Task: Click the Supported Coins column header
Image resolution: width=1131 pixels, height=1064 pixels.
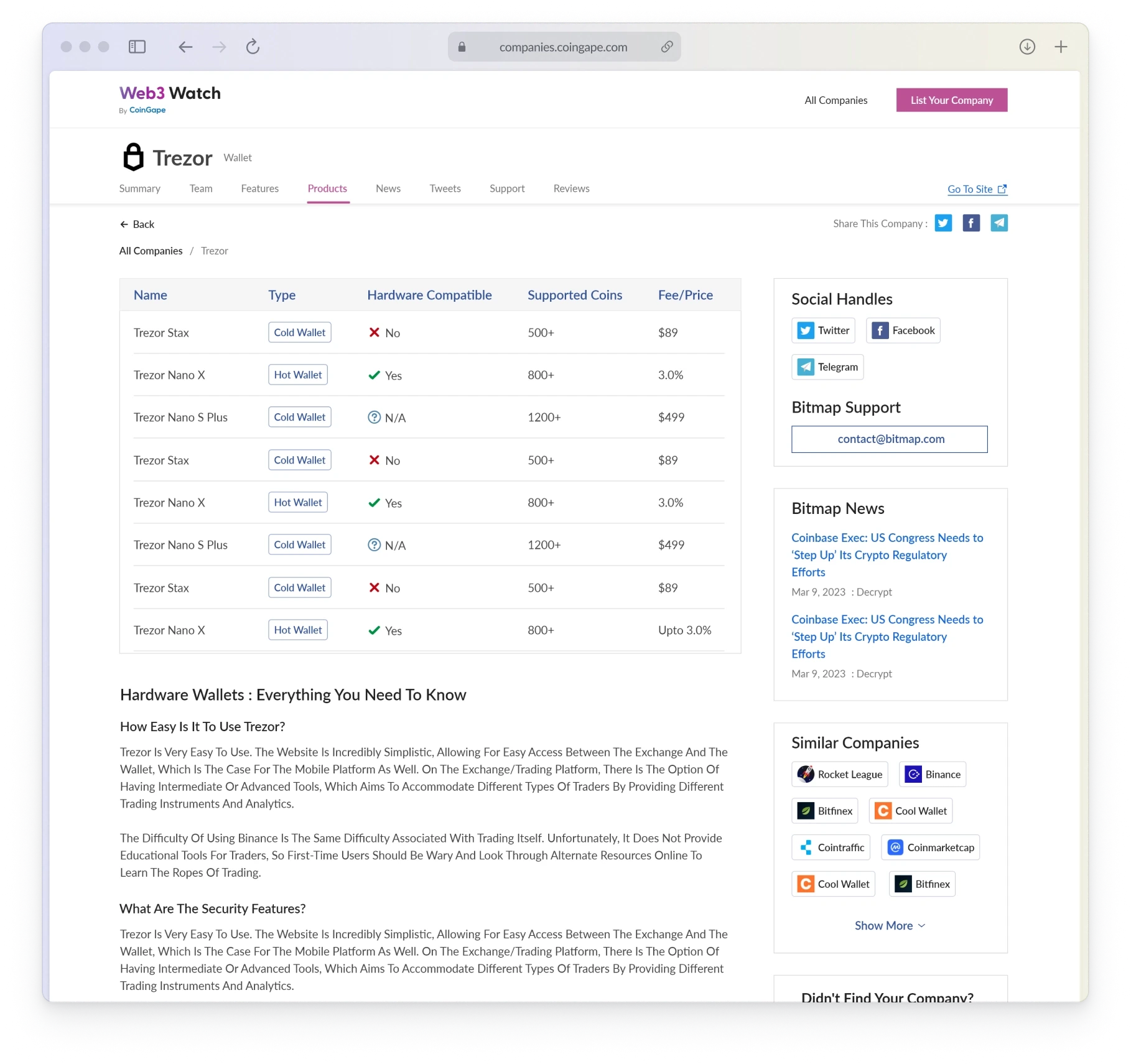Action: [x=575, y=295]
